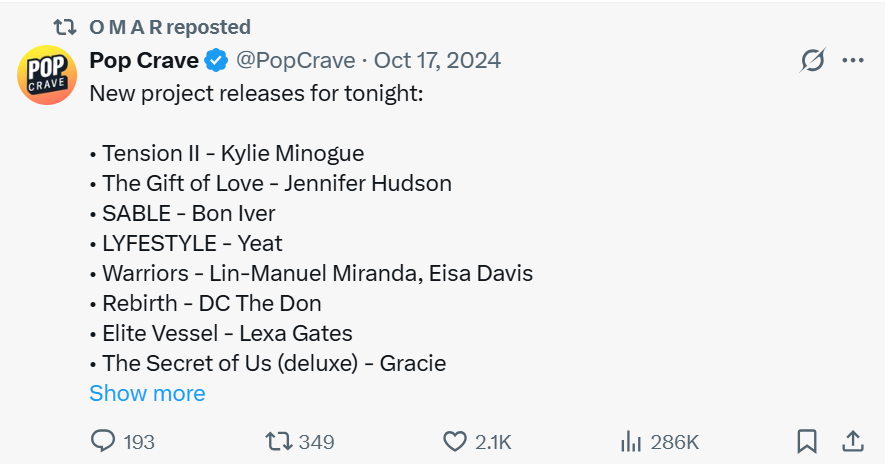Open the three-dot more options menu
The image size is (885, 464).
tap(852, 61)
